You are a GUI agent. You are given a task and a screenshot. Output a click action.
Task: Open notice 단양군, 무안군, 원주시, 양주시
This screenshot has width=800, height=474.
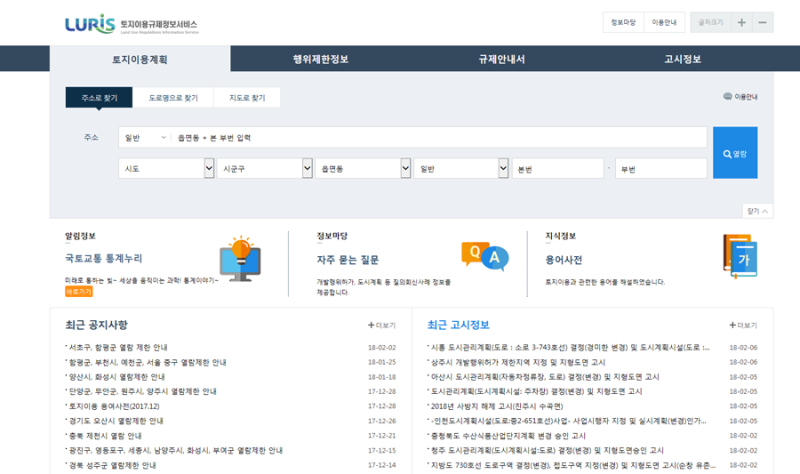141,391
